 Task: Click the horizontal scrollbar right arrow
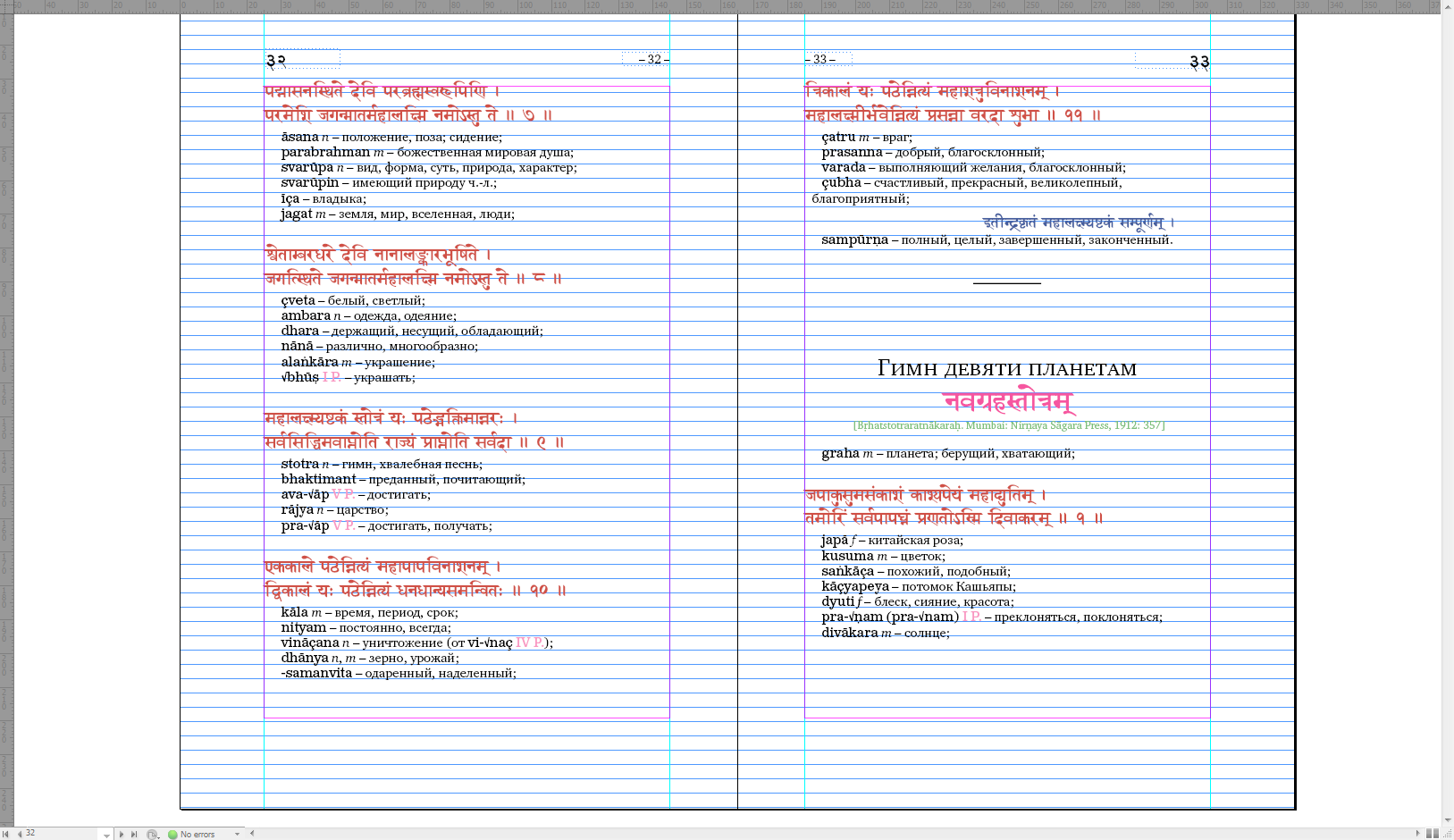[1417, 833]
